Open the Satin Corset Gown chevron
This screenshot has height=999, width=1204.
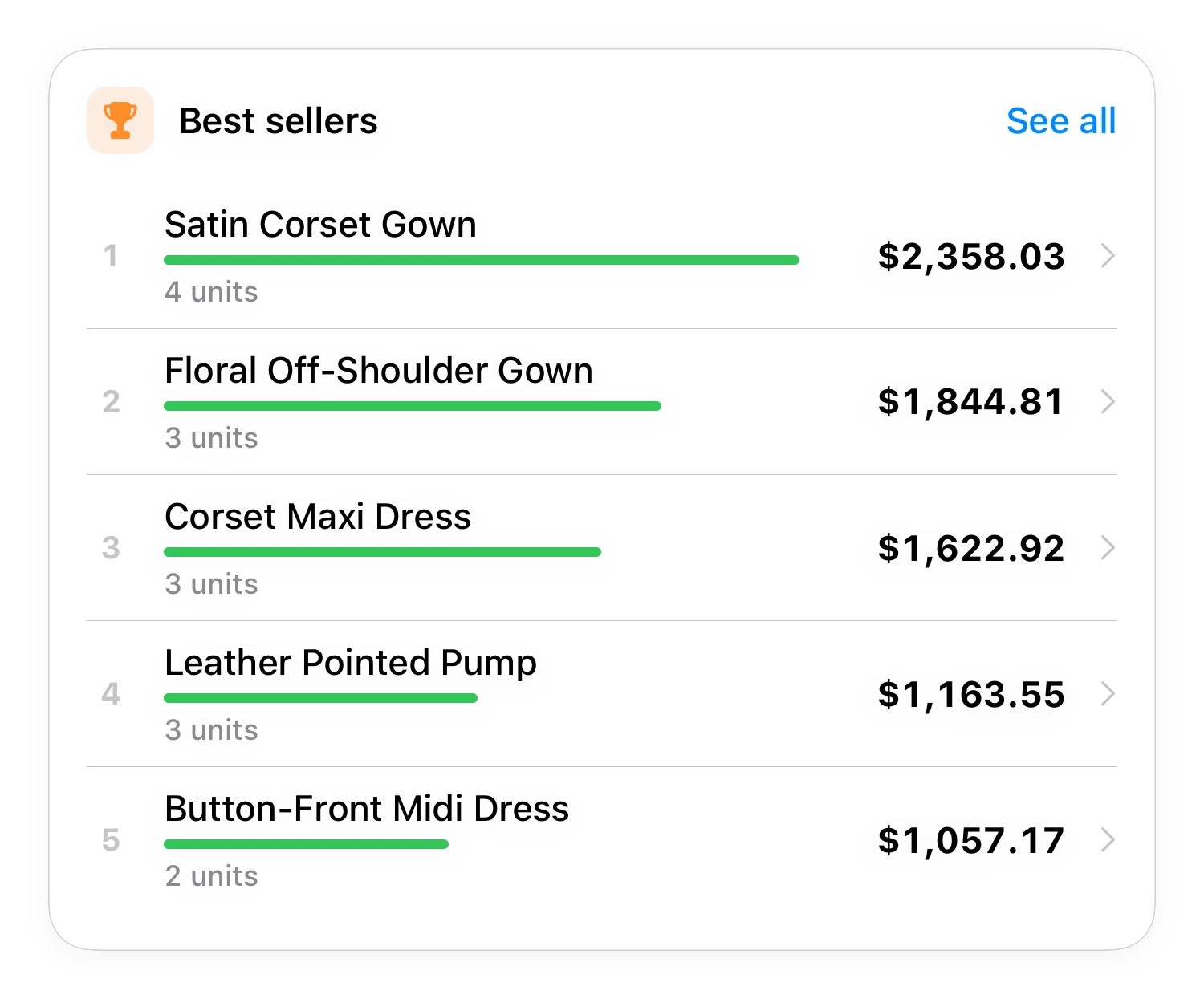(x=1108, y=256)
